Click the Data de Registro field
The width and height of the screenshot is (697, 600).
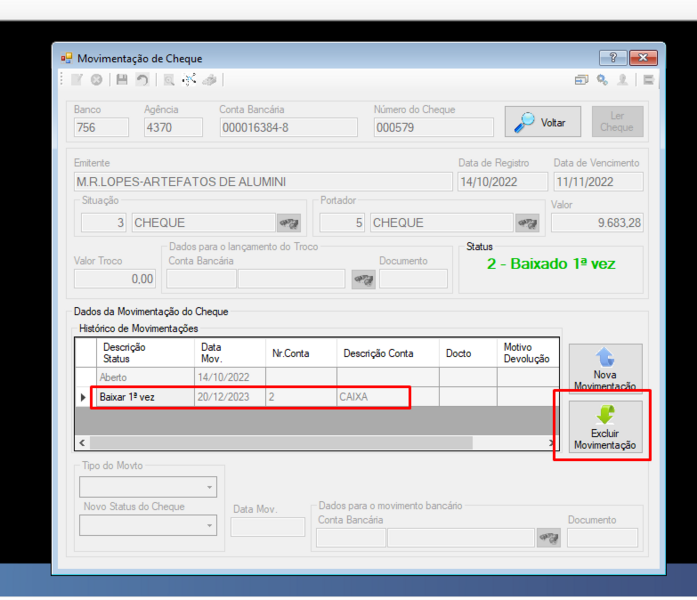pyautogui.click(x=502, y=182)
